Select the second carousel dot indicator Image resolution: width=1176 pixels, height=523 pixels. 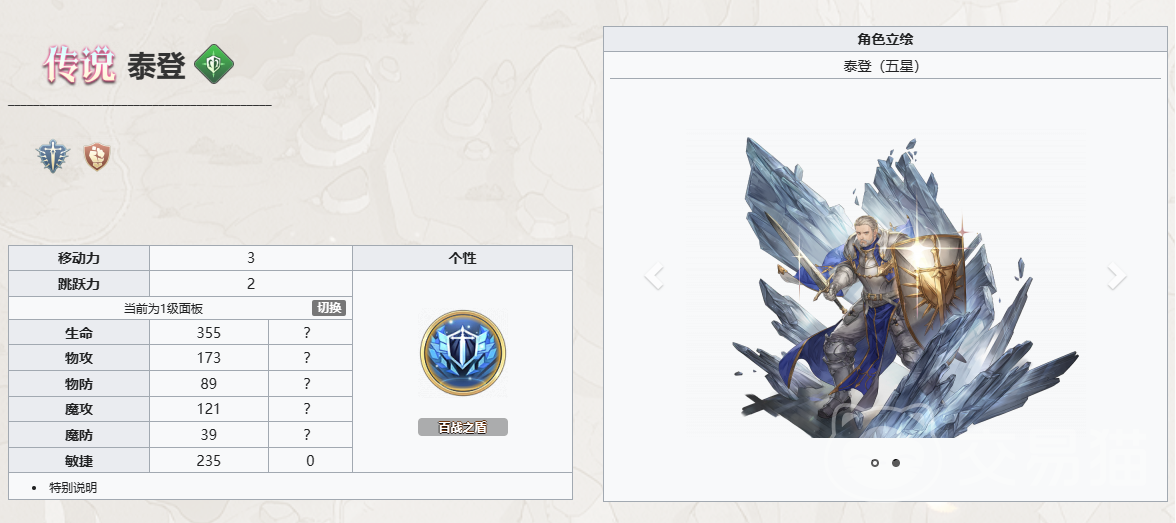coord(896,463)
